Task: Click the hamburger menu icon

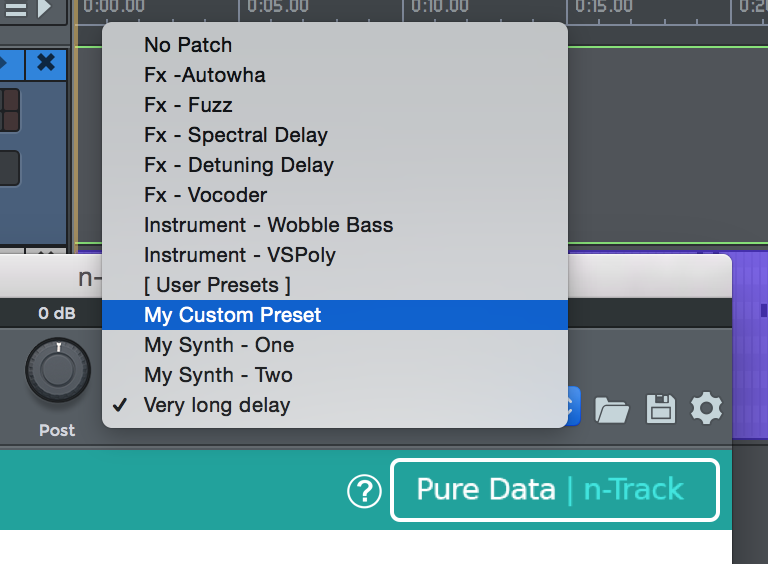Action: [x=16, y=9]
